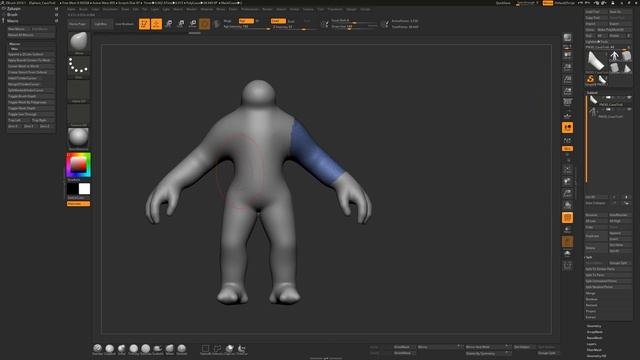Select the second brush in bottom shelf

click(x=109, y=349)
